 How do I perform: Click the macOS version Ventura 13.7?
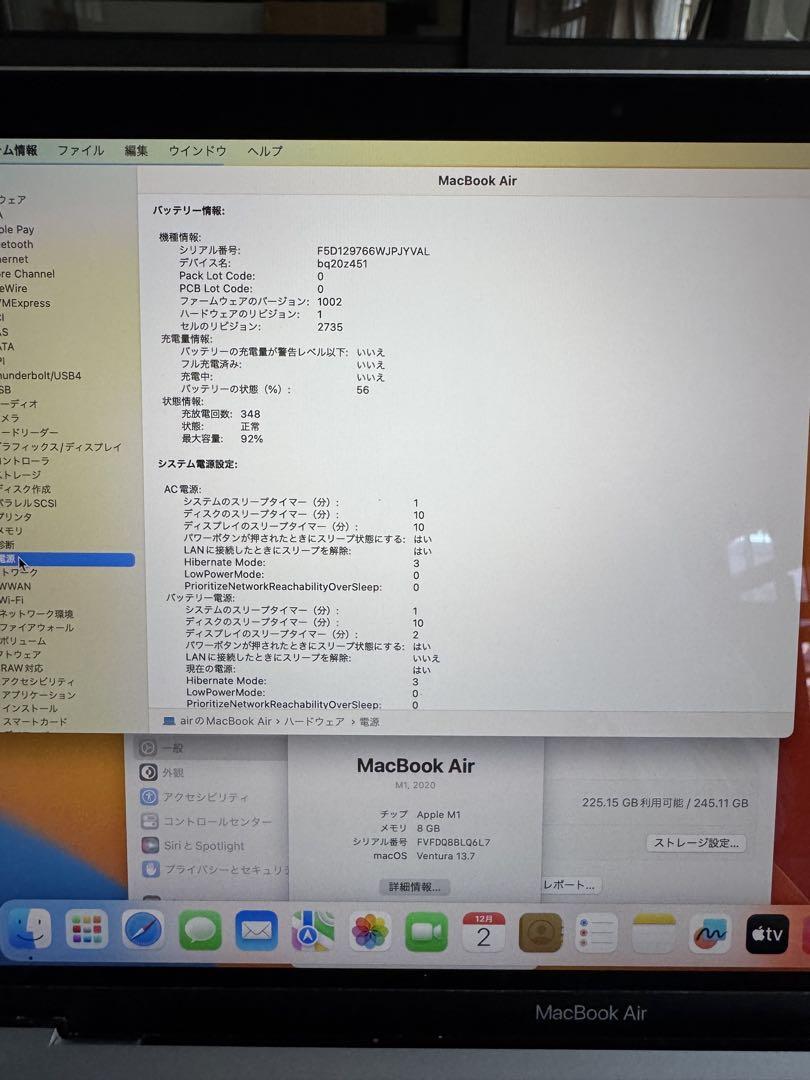[446, 856]
